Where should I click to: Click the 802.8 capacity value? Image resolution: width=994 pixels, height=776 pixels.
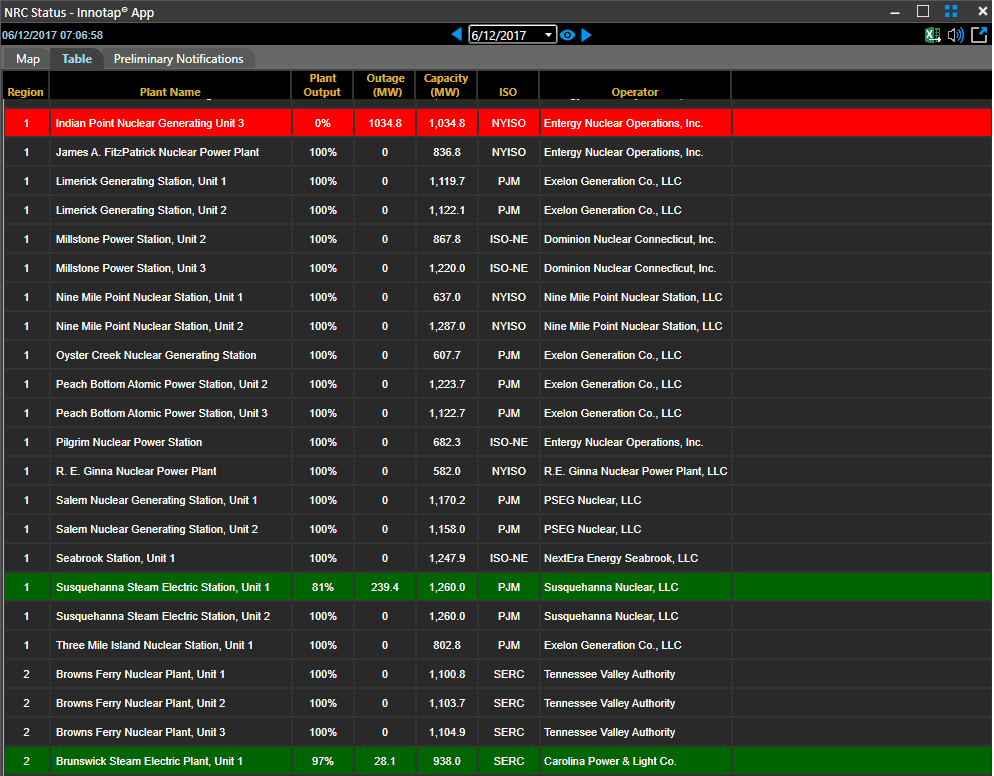tap(447, 645)
